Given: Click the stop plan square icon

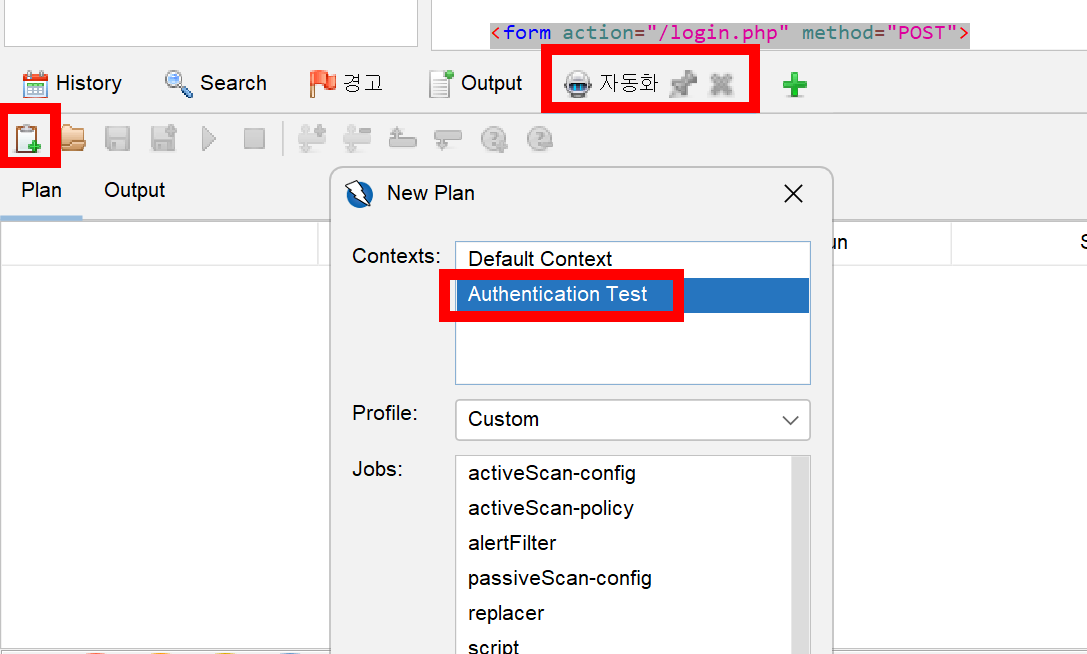Looking at the screenshot, I should click(254, 139).
